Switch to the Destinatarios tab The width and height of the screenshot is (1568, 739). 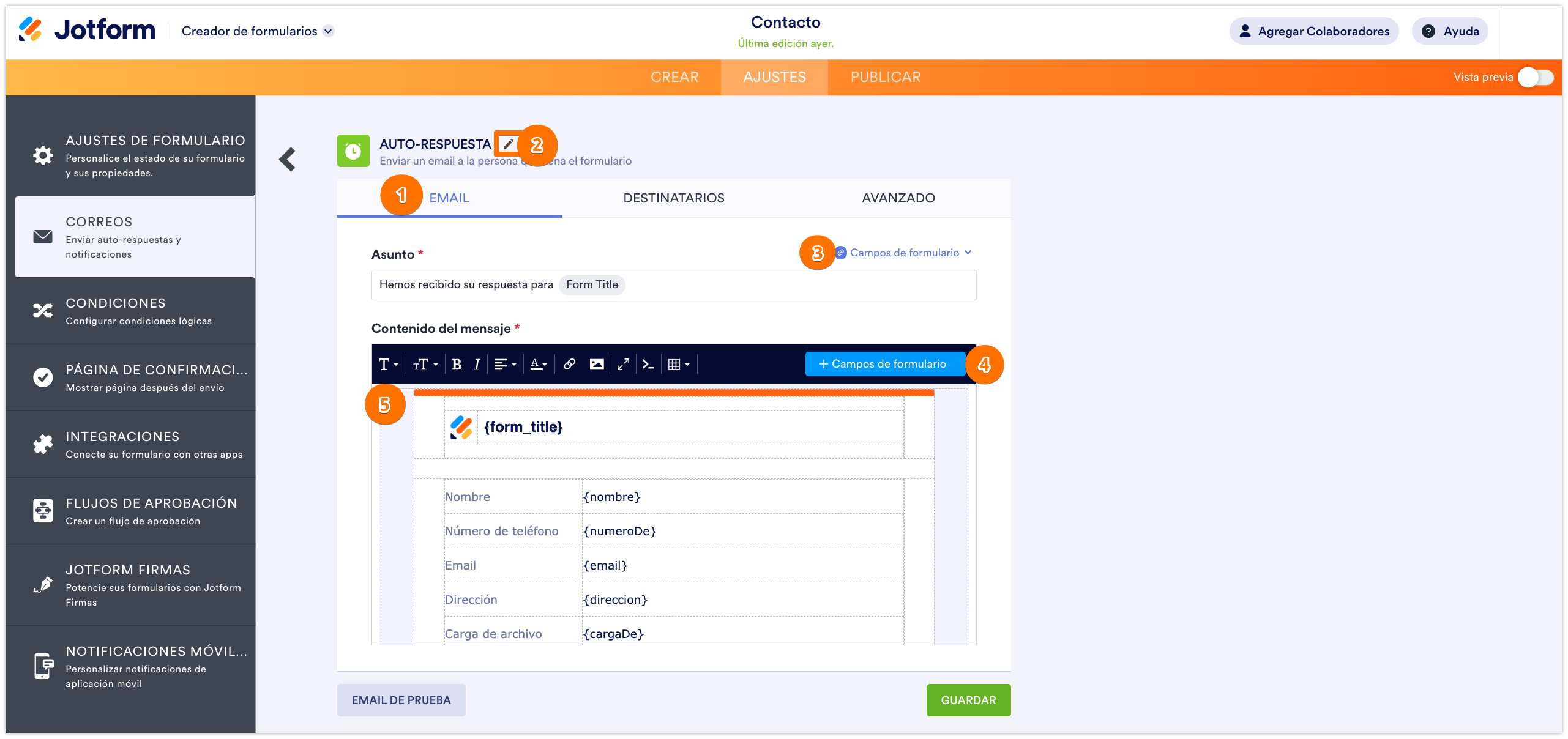pyautogui.click(x=673, y=198)
